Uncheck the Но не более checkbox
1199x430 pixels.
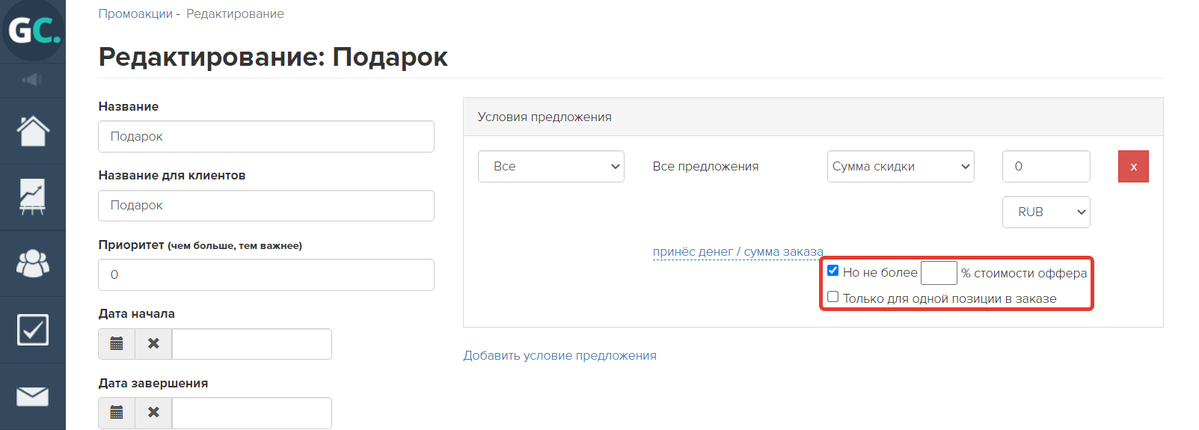[833, 271]
